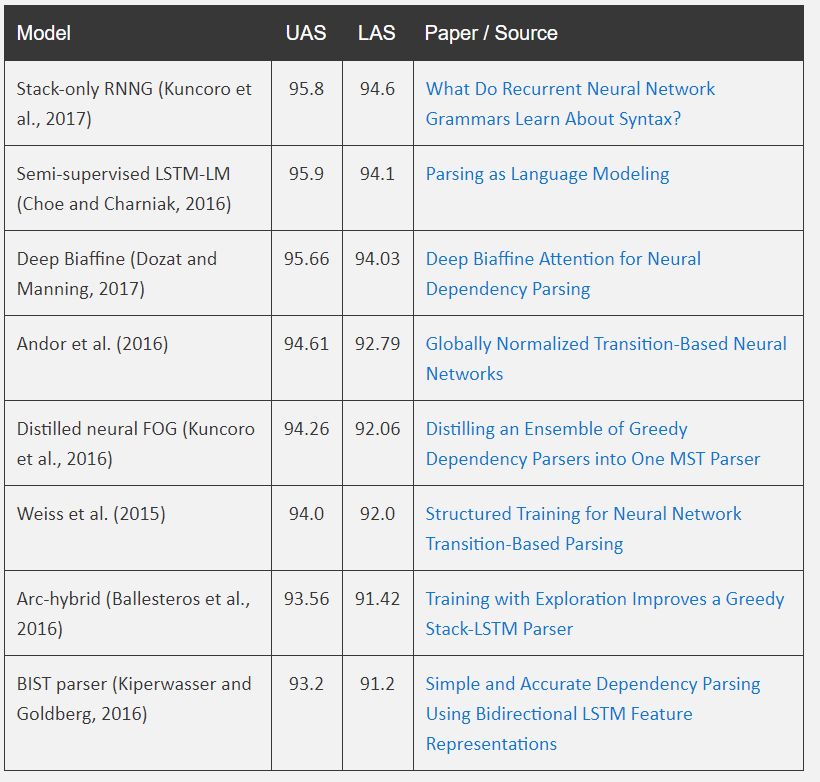Select the Semi-supervised LSTM-LM model cell
The image size is (820, 782).
point(138,188)
